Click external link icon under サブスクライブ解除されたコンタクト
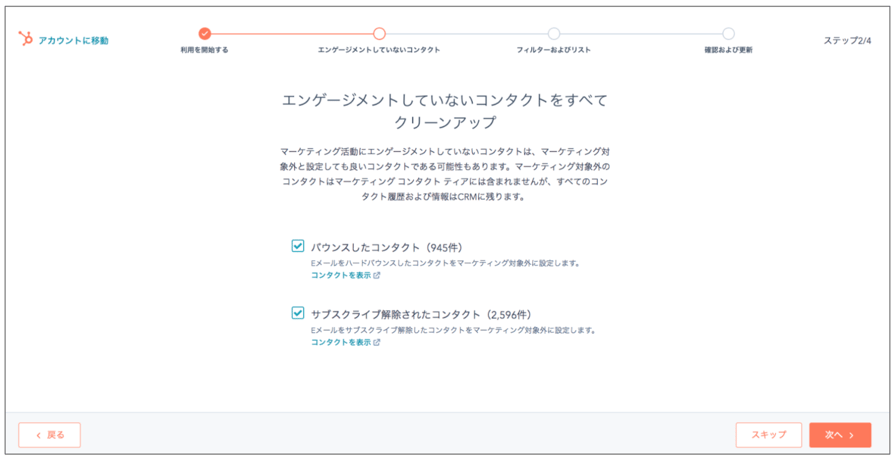Viewport: 895px width, 463px height. 377,343
